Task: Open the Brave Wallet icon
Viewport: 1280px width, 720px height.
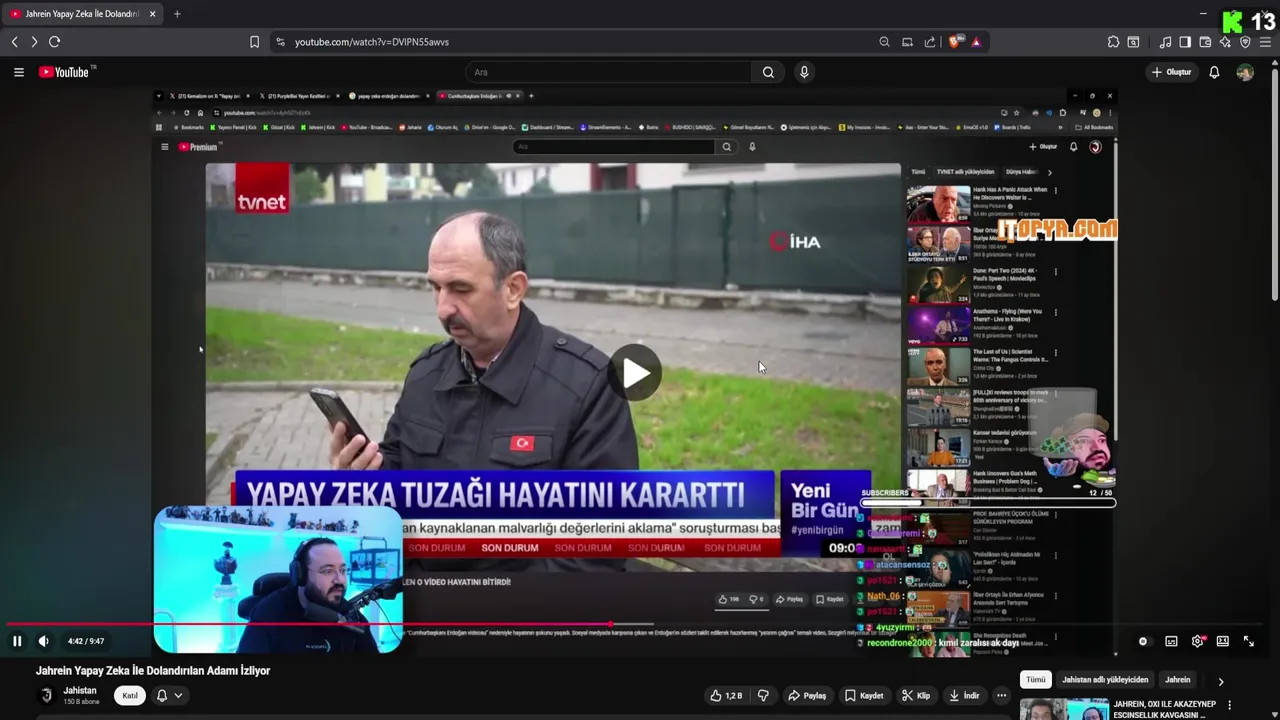Action: [x=1205, y=42]
